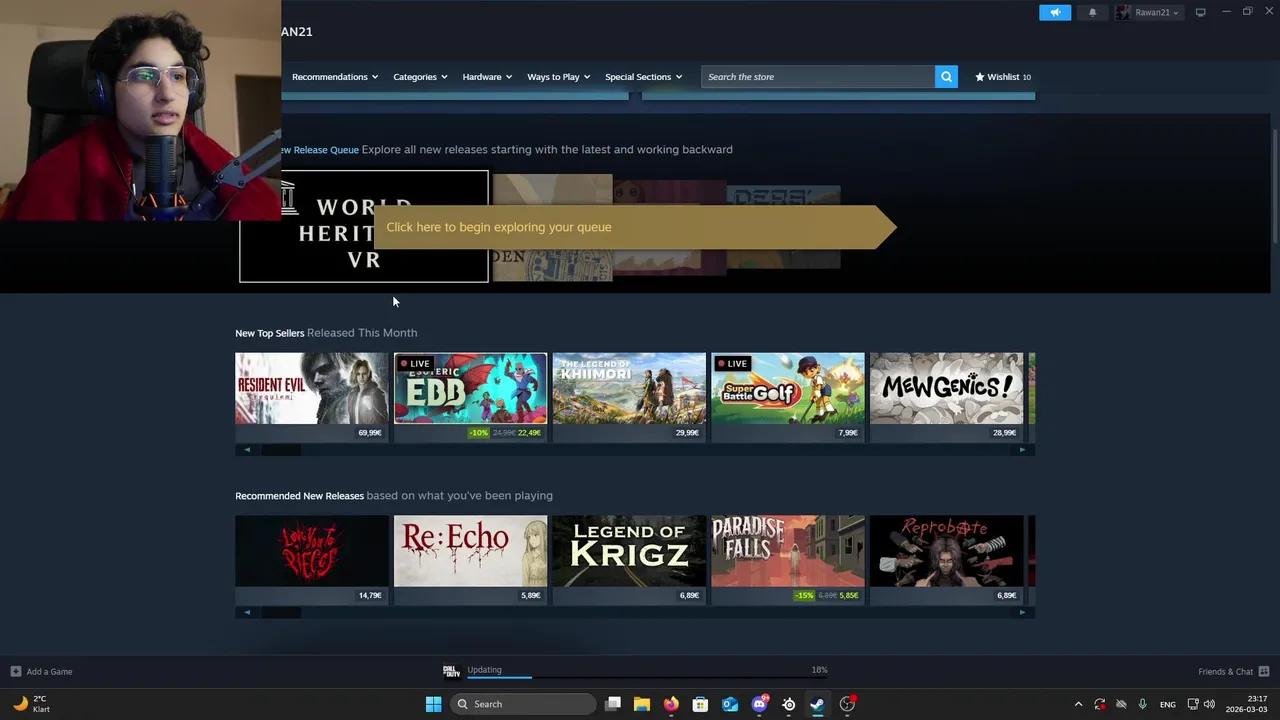Image resolution: width=1280 pixels, height=720 pixels.
Task: Open the New Release Queue link
Action: [x=320, y=150]
